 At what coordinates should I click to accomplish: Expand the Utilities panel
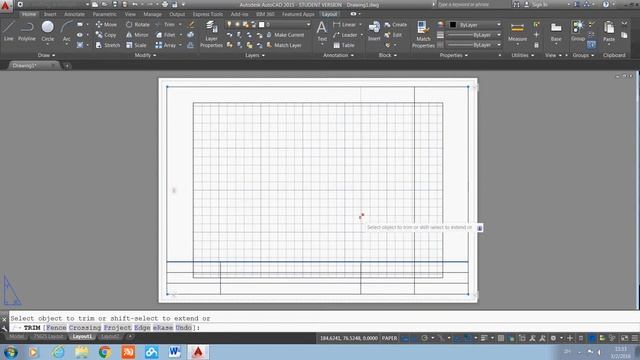click(x=522, y=55)
